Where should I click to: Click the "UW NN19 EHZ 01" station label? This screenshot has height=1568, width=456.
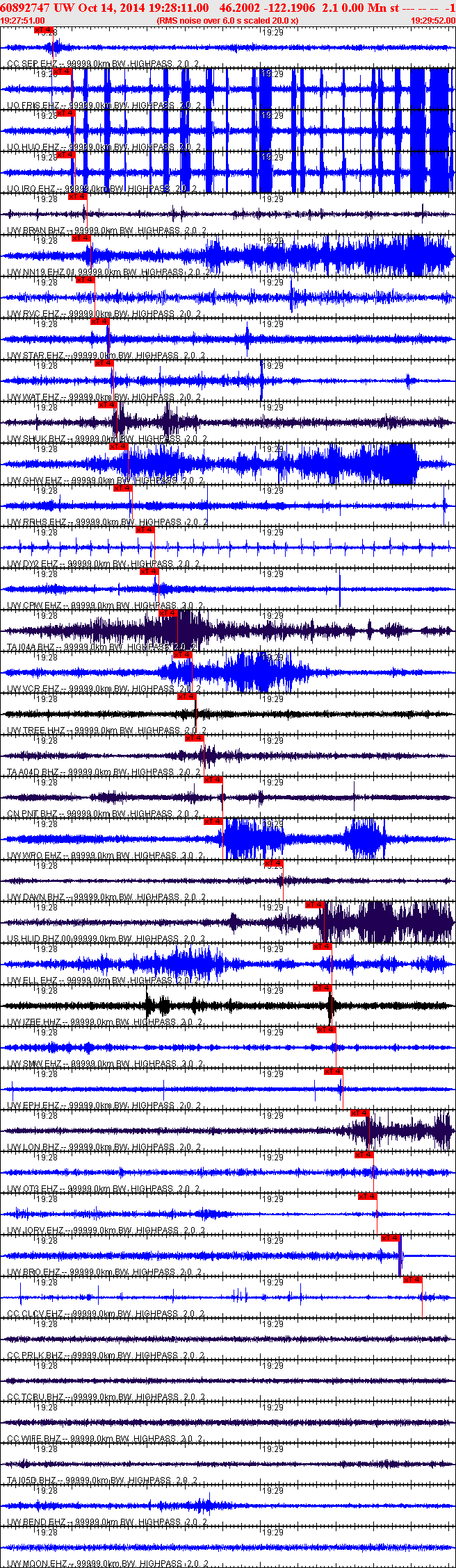click(x=42, y=272)
